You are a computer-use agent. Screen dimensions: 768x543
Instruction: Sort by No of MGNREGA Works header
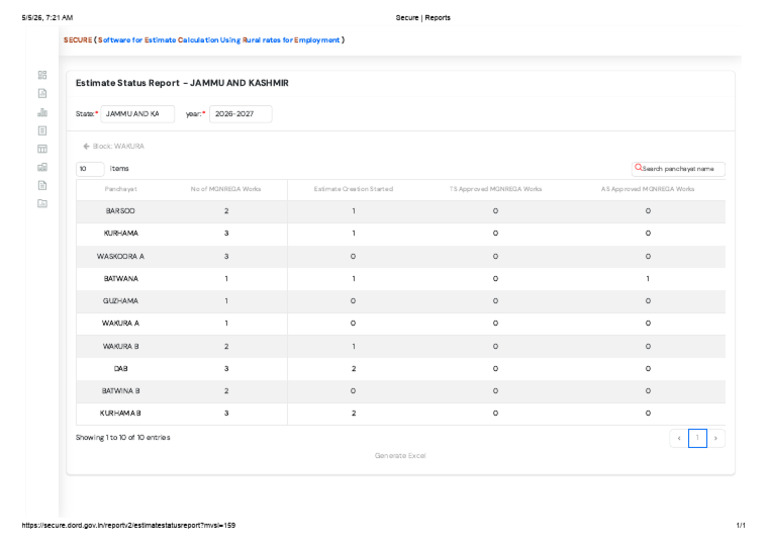[226, 189]
